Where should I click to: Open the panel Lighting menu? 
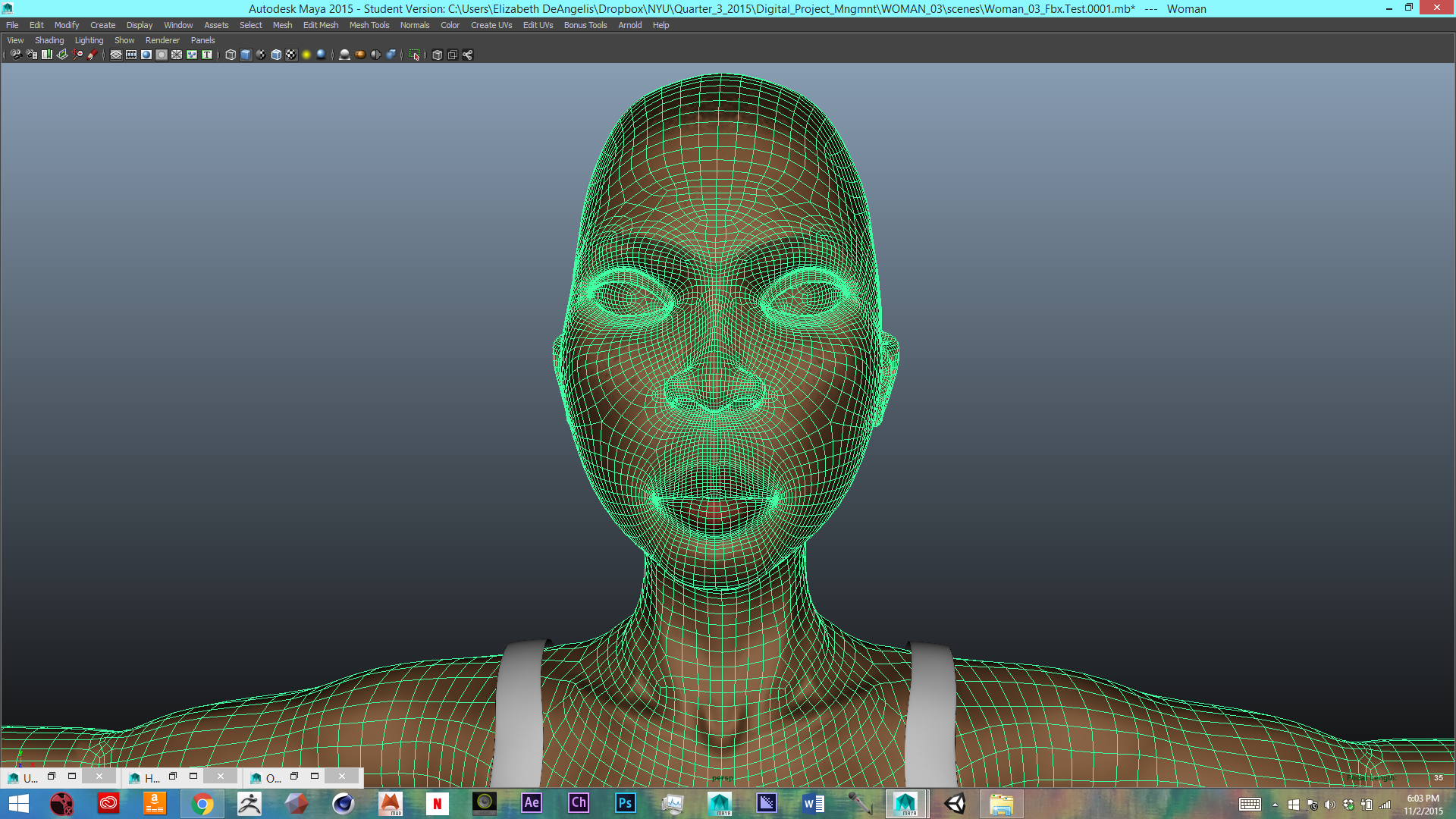[89, 40]
